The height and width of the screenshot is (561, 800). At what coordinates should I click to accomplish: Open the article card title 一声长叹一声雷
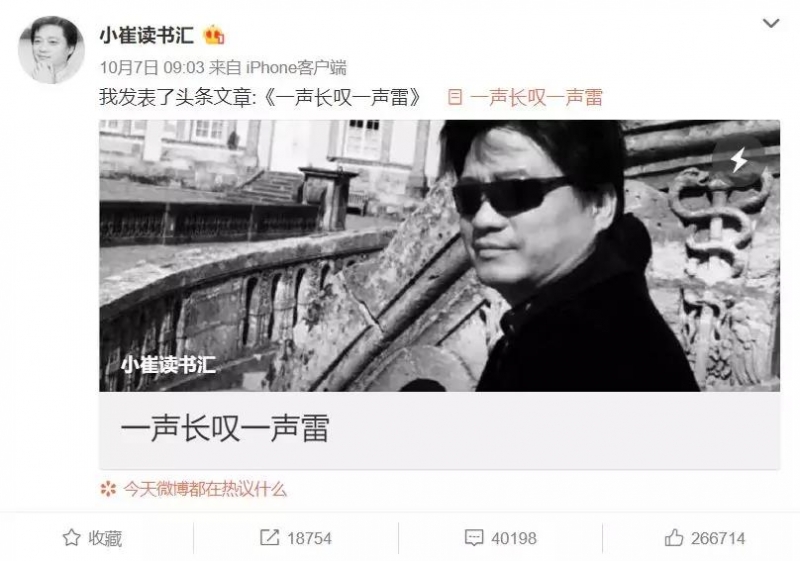pos(225,428)
